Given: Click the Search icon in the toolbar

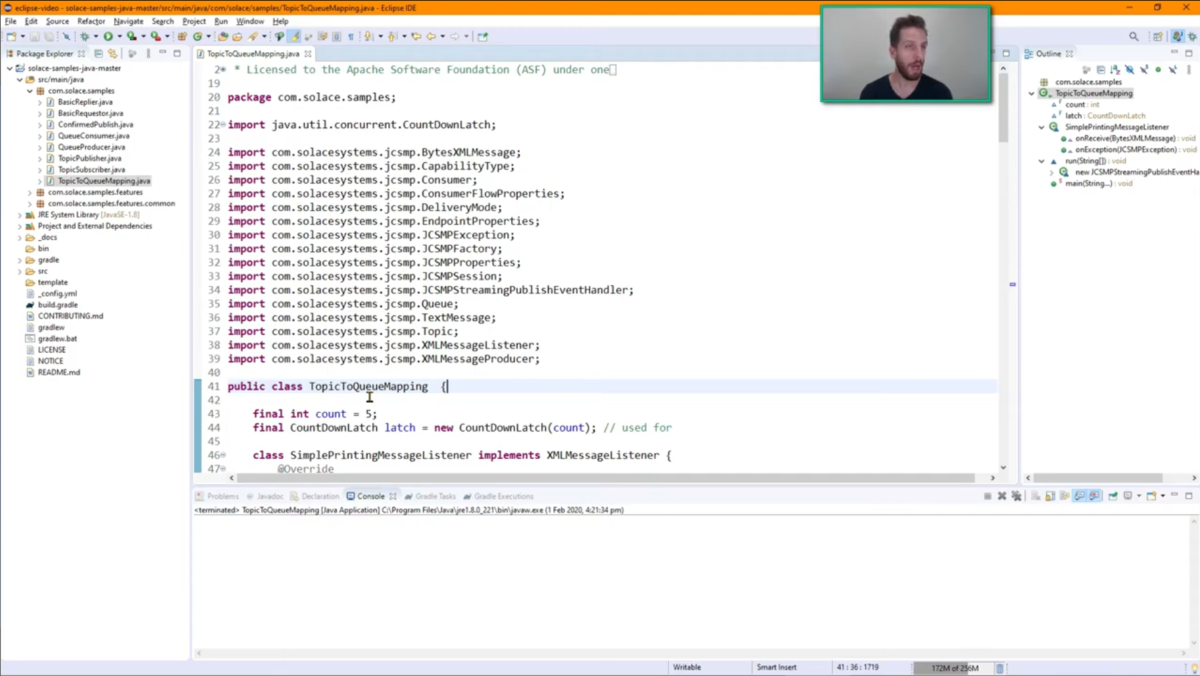Looking at the screenshot, I should (1134, 36).
